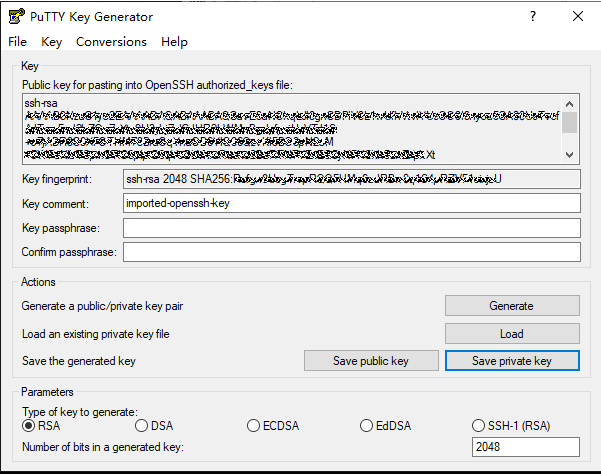601x474 pixels.
Task: Click Save private key button
Action: (x=512, y=361)
